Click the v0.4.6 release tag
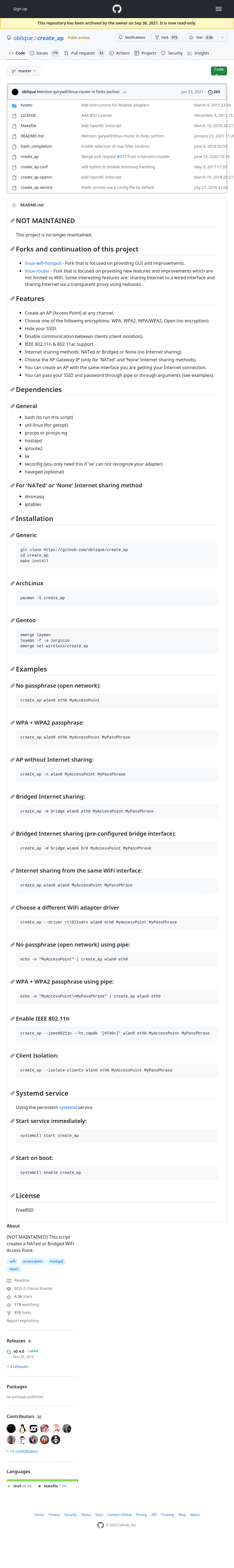 (x=19, y=1351)
